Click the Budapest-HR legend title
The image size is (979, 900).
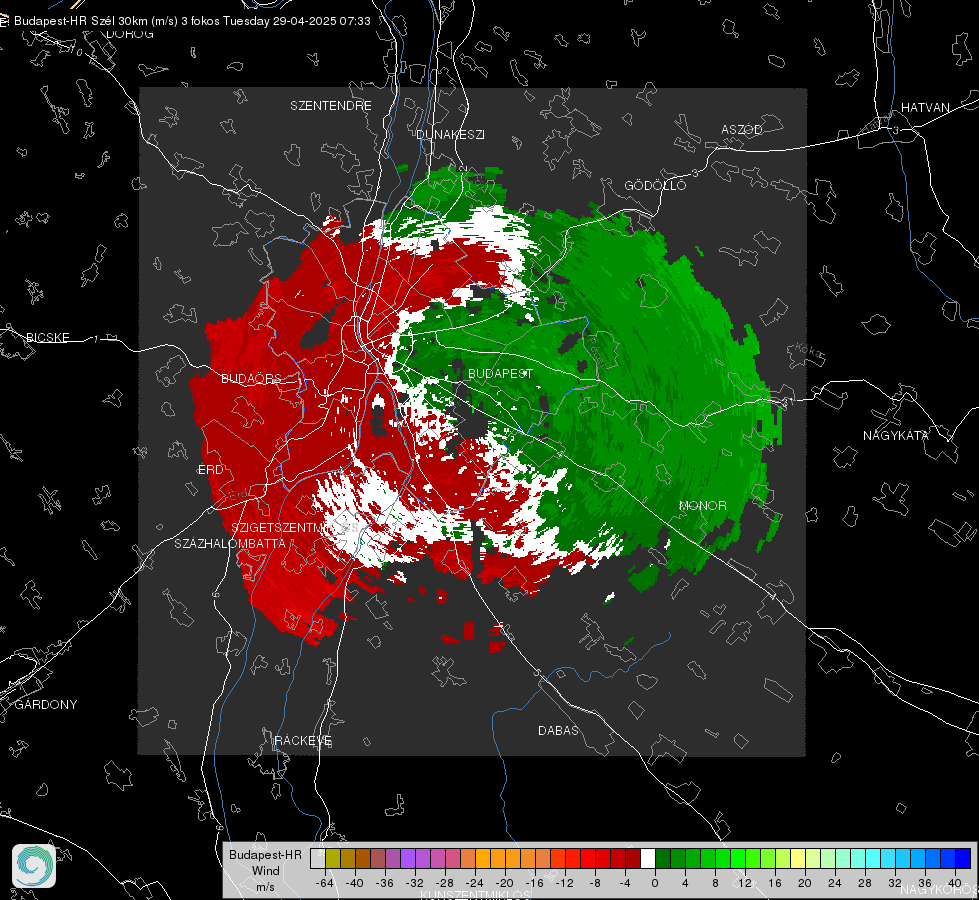(265, 854)
